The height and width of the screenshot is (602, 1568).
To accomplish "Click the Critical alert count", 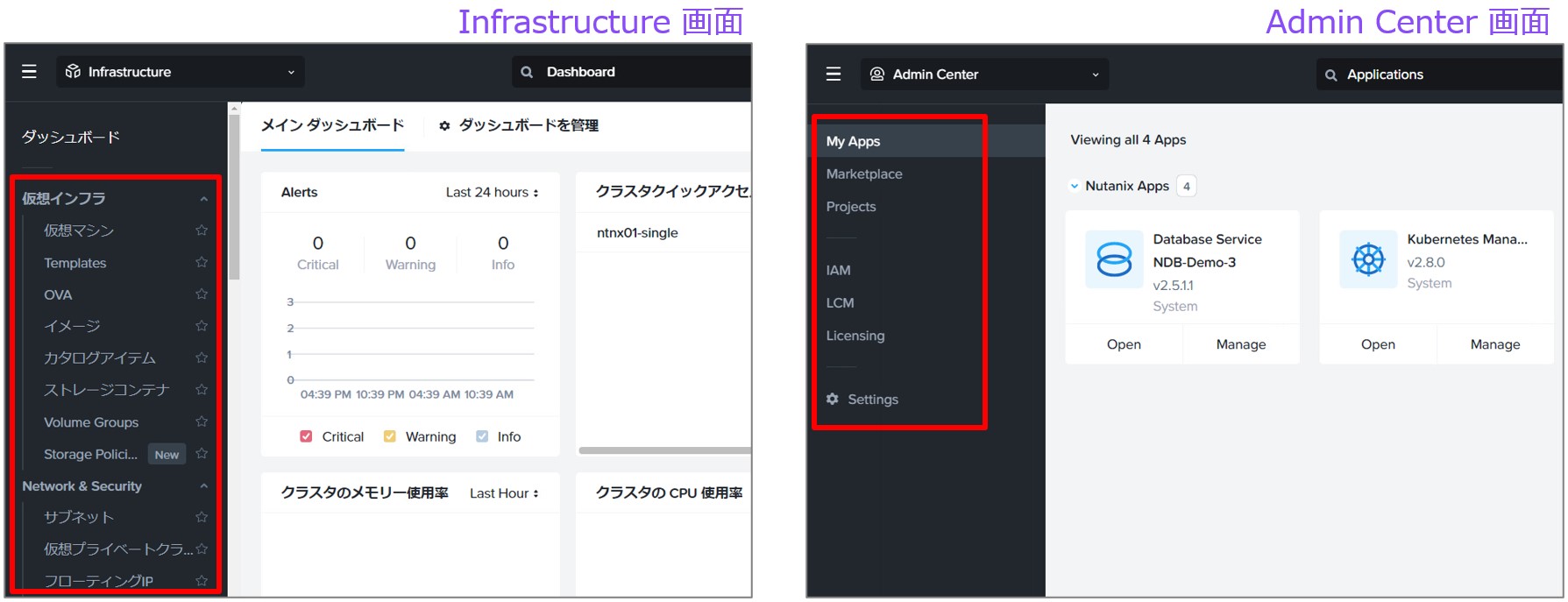I will 318,243.
